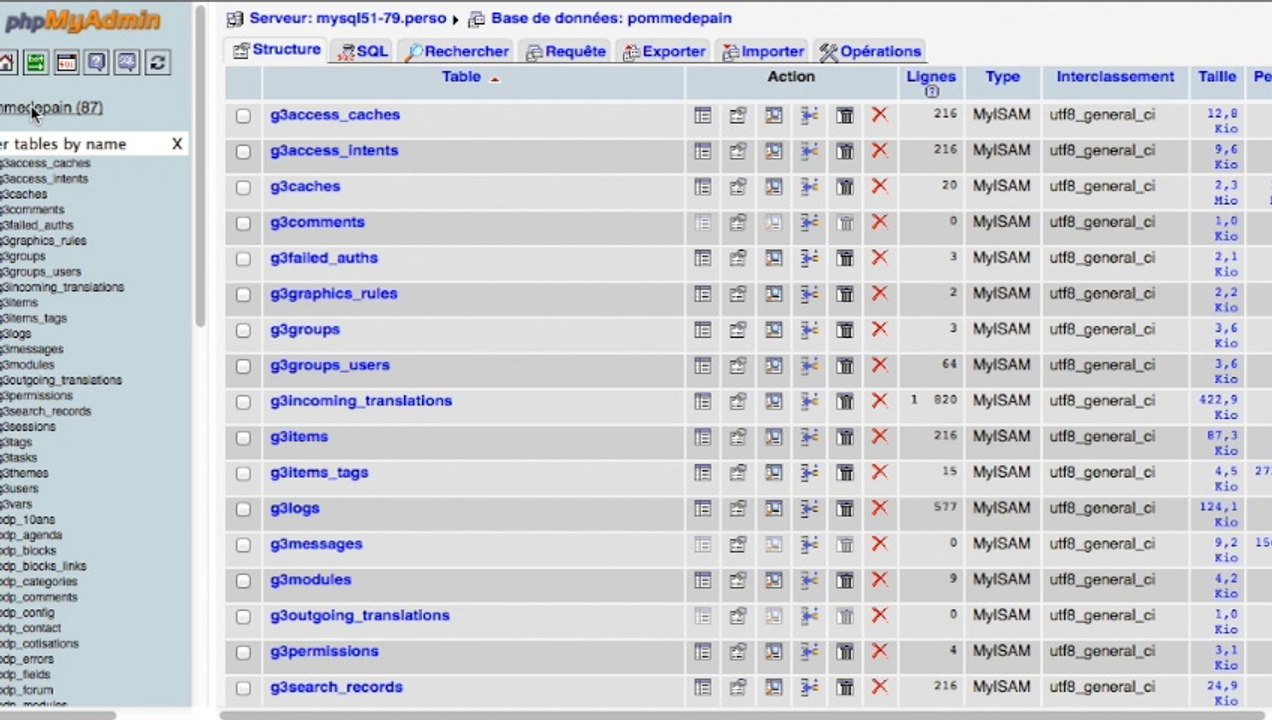Drop g3search_records table with red X
Viewport: 1272px width, 720px height.
(x=879, y=688)
